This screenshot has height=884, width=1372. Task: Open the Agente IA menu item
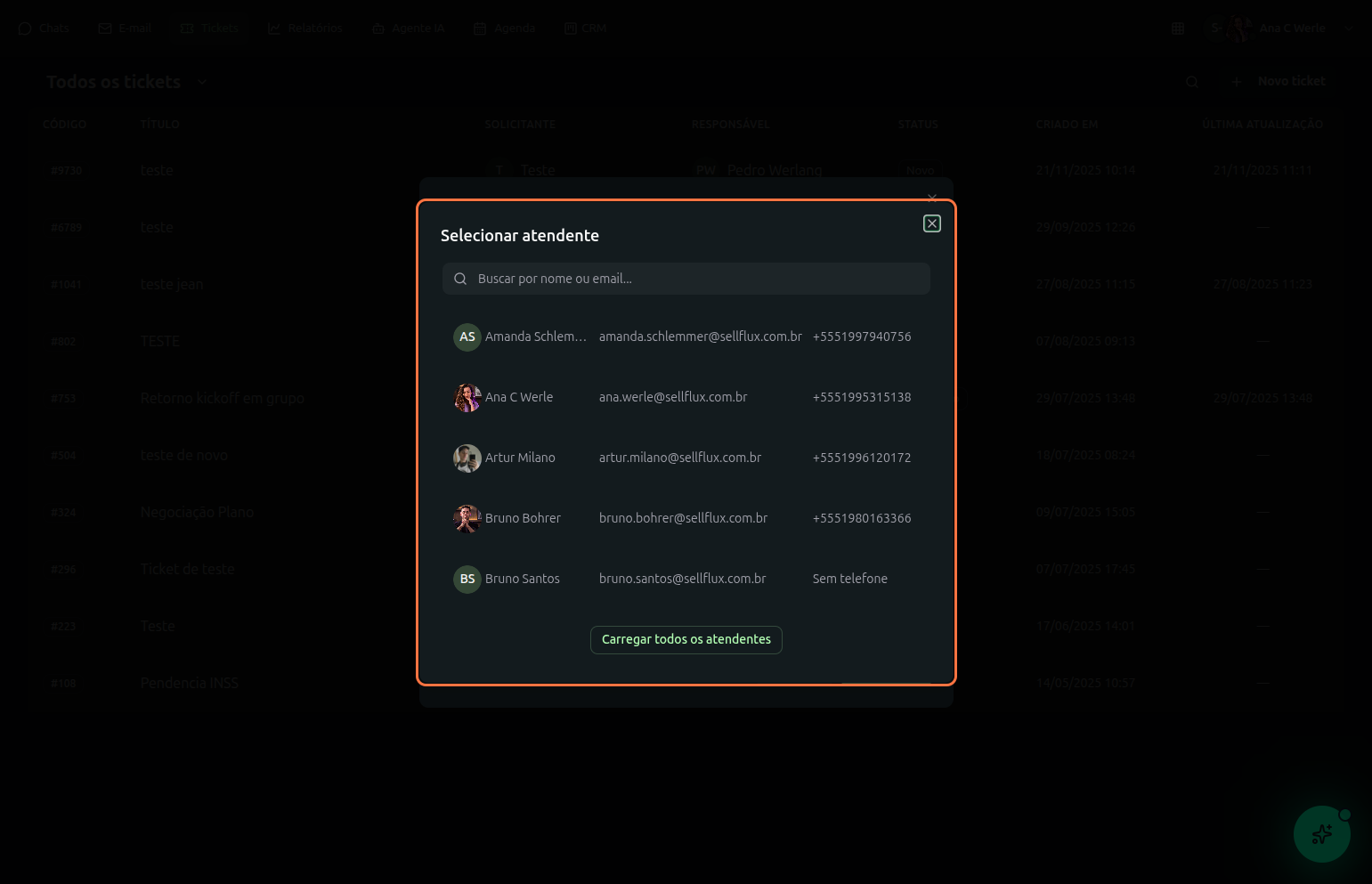[409, 28]
